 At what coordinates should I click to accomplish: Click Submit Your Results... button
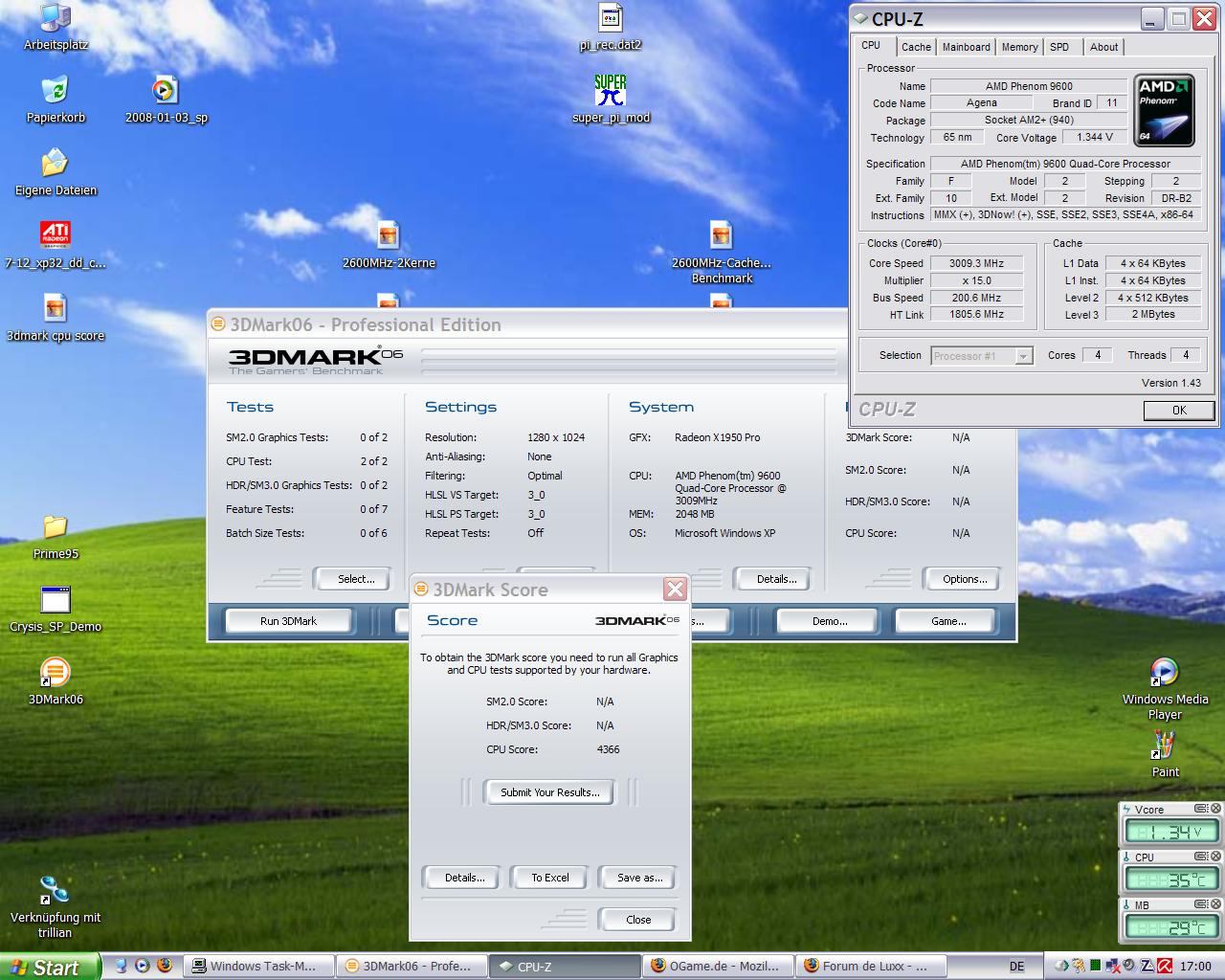coord(550,792)
